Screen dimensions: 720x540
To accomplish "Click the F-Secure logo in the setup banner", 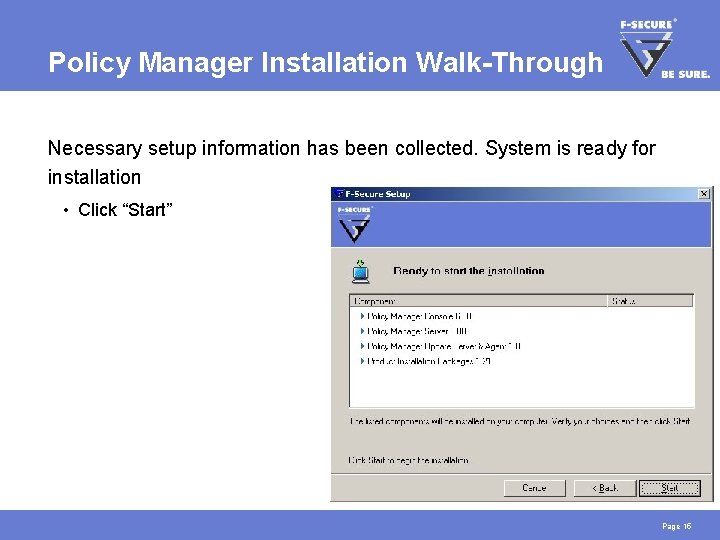I will [354, 224].
